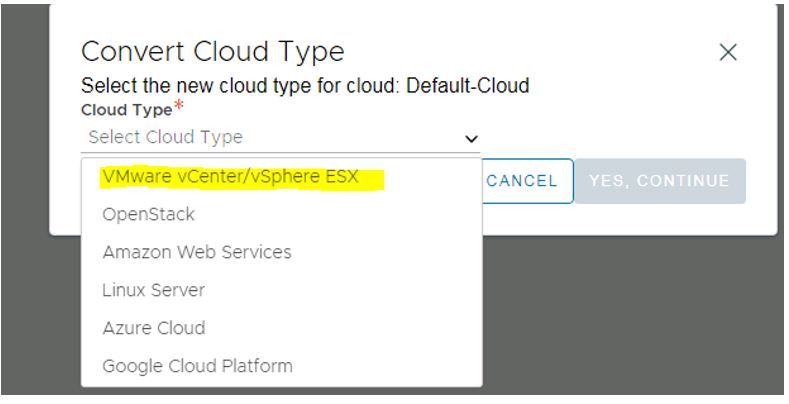
Task: Click Yes, Continue button
Action: [x=660, y=181]
